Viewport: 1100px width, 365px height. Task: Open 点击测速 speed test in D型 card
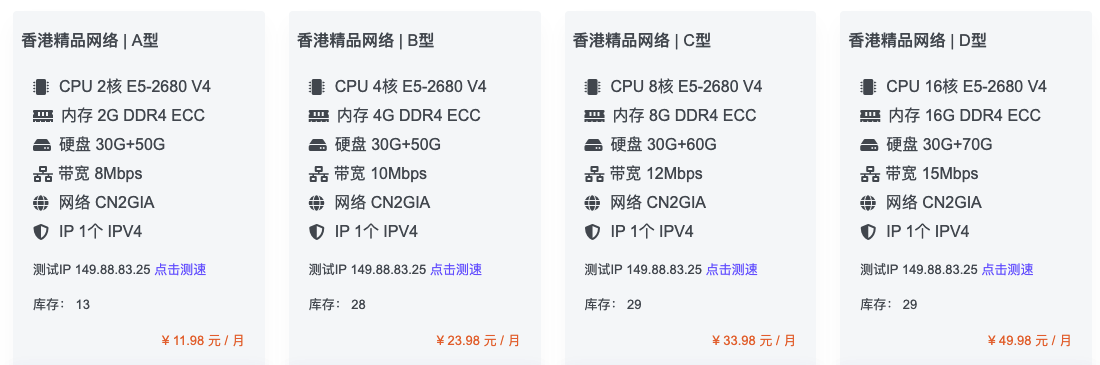click(x=1007, y=270)
